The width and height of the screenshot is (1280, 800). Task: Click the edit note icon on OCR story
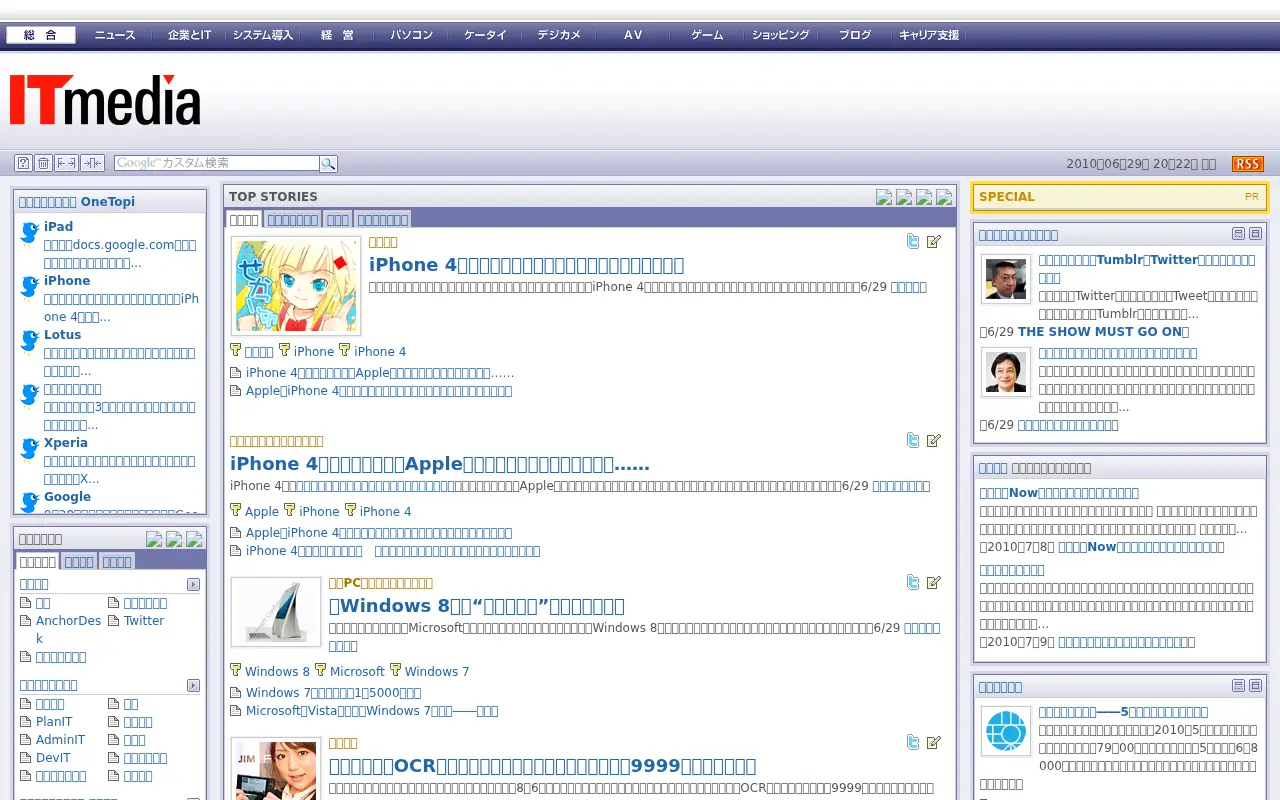tap(934, 742)
